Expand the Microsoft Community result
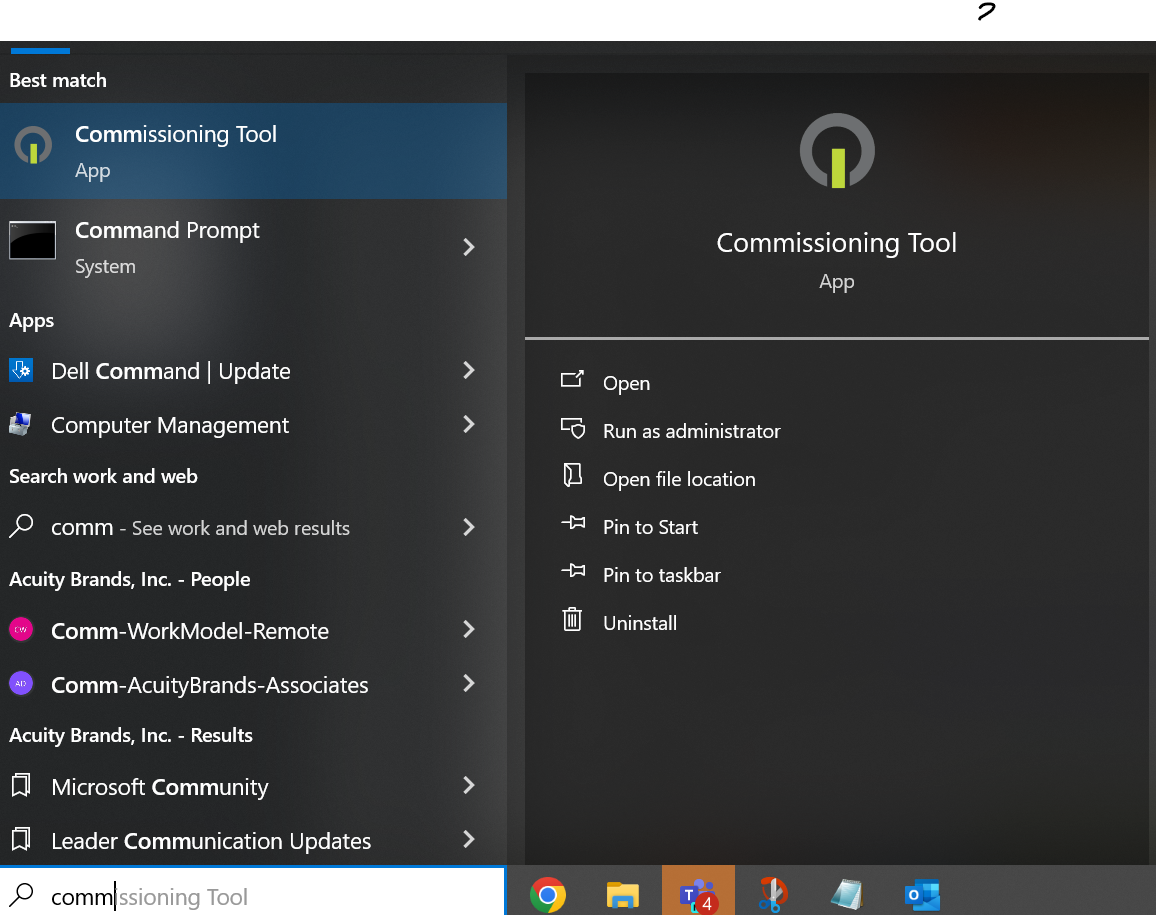The width and height of the screenshot is (1156, 915). tap(469, 786)
